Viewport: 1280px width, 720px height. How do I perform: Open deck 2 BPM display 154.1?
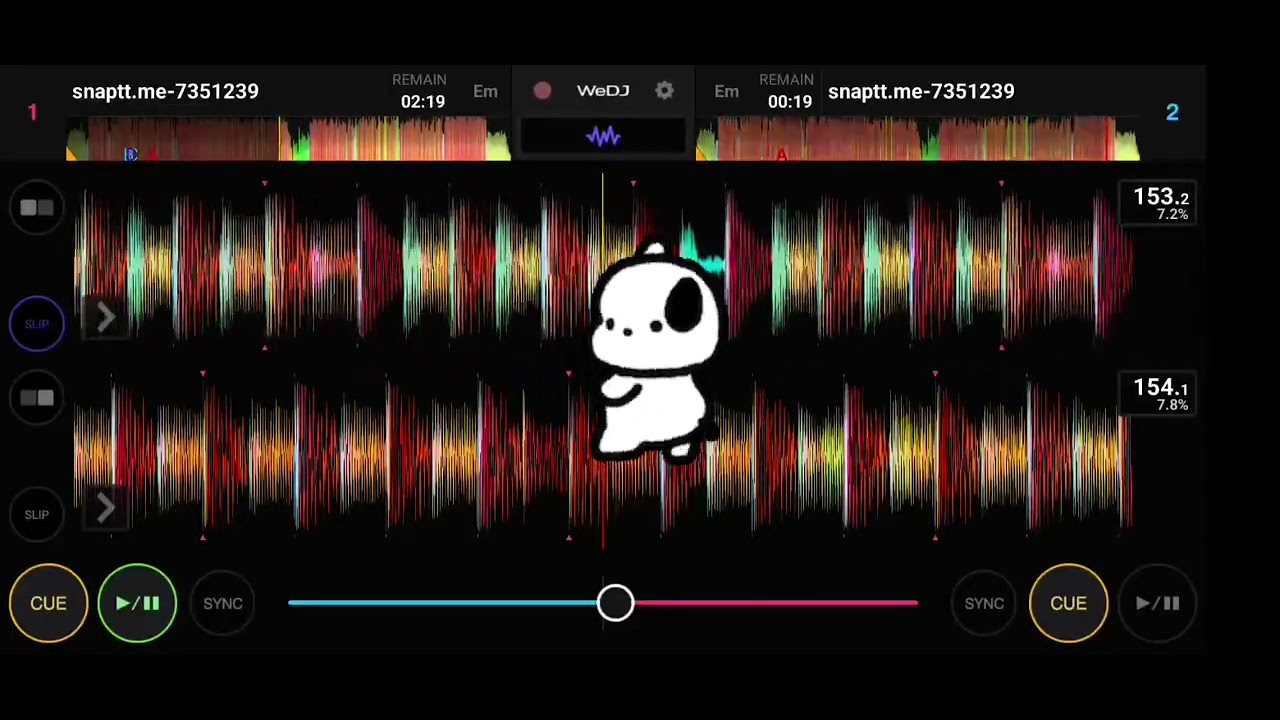pyautogui.click(x=1159, y=393)
